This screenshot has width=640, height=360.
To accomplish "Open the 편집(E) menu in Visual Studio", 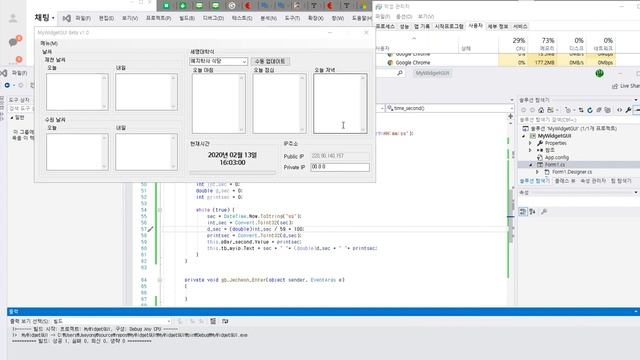I will pos(106,18).
